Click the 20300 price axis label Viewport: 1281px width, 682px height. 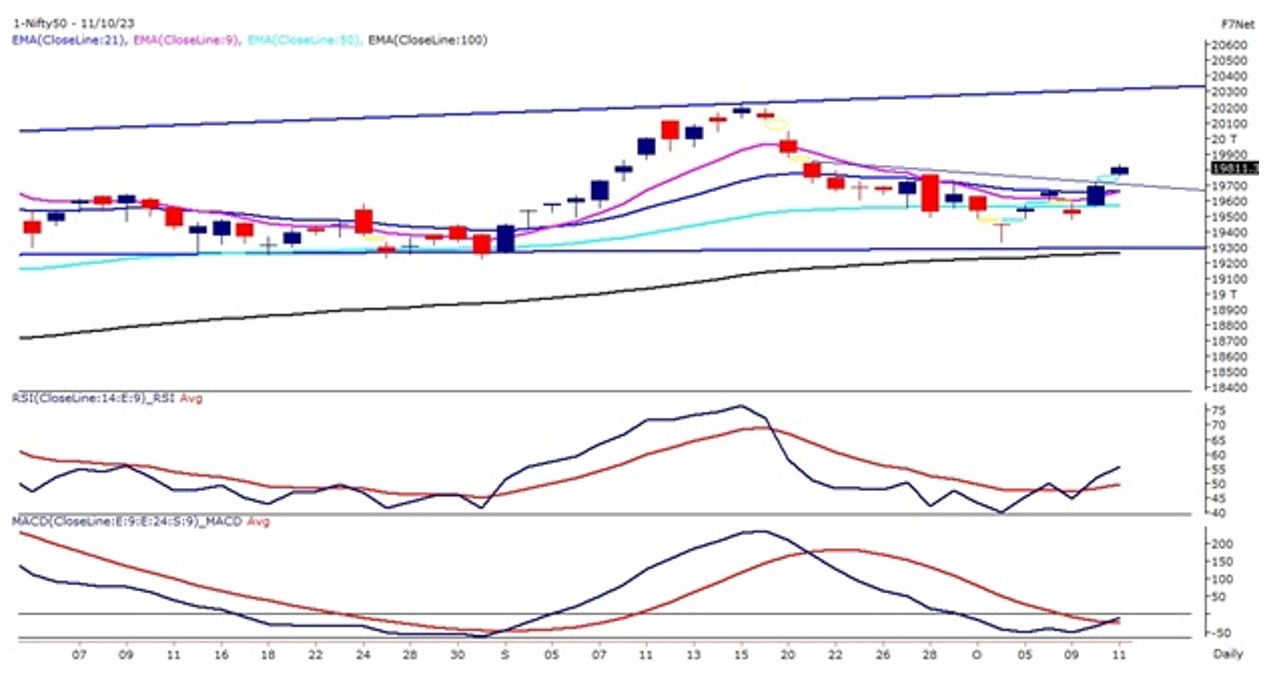pos(1231,93)
